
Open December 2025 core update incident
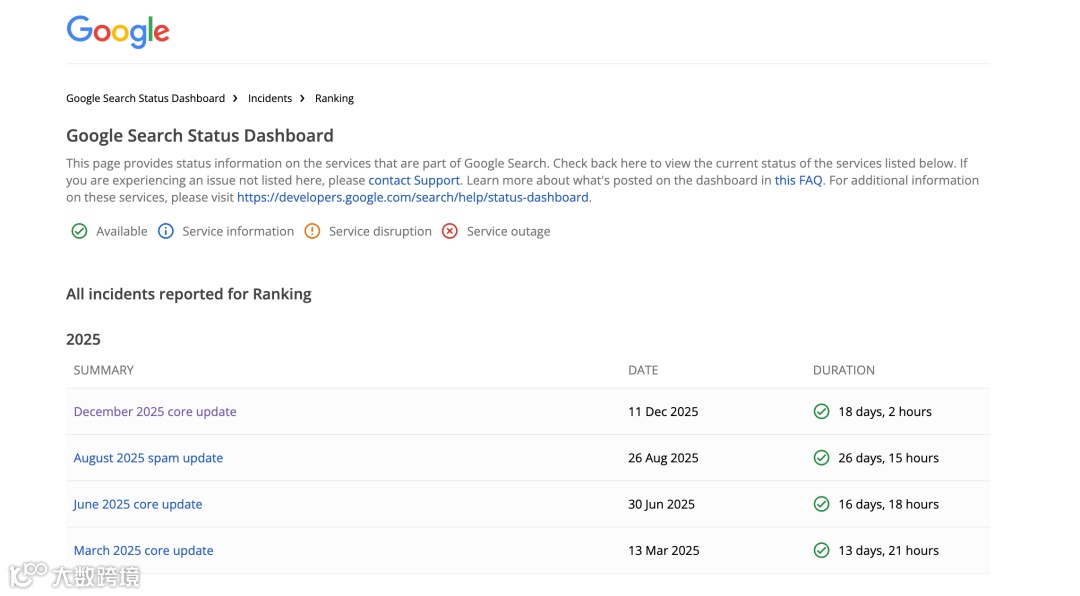tap(155, 411)
